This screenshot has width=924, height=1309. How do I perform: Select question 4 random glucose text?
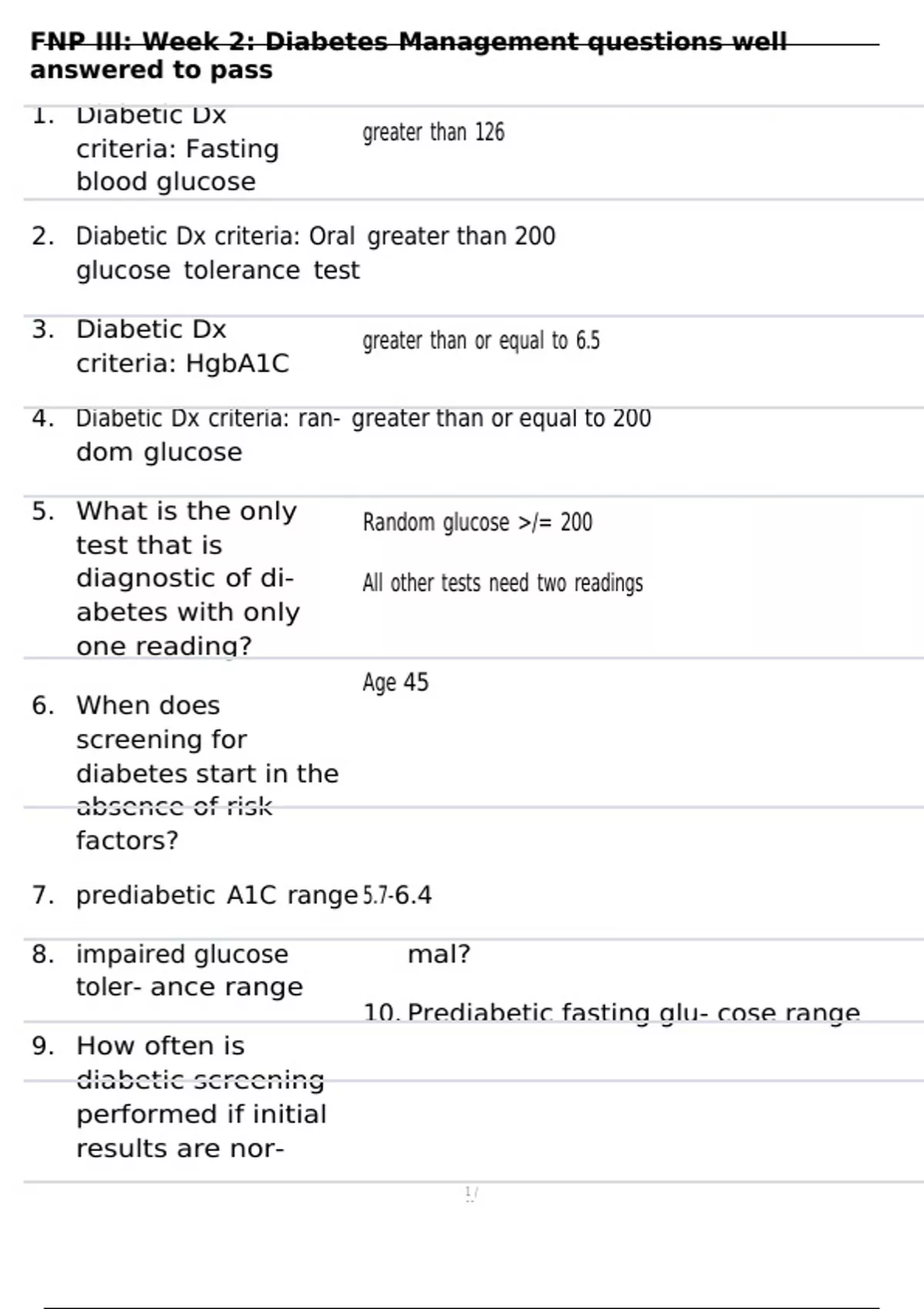(208, 435)
